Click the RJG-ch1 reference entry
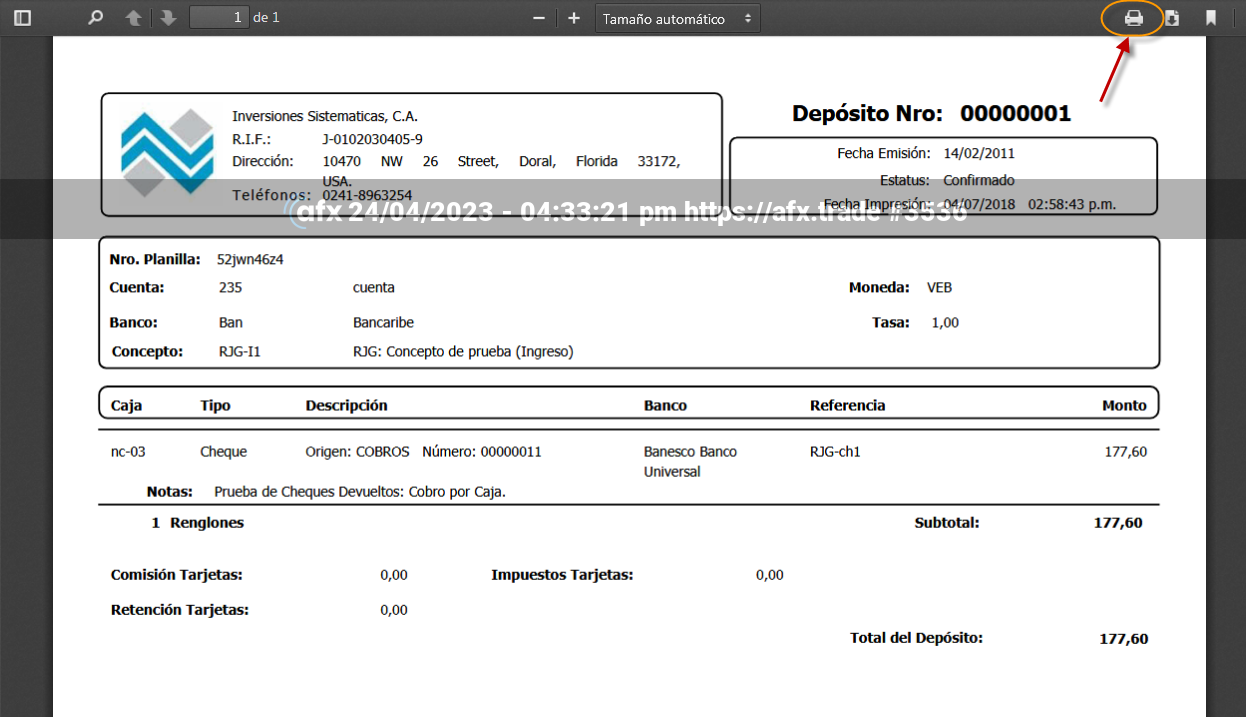The image size is (1246, 717). 835,452
